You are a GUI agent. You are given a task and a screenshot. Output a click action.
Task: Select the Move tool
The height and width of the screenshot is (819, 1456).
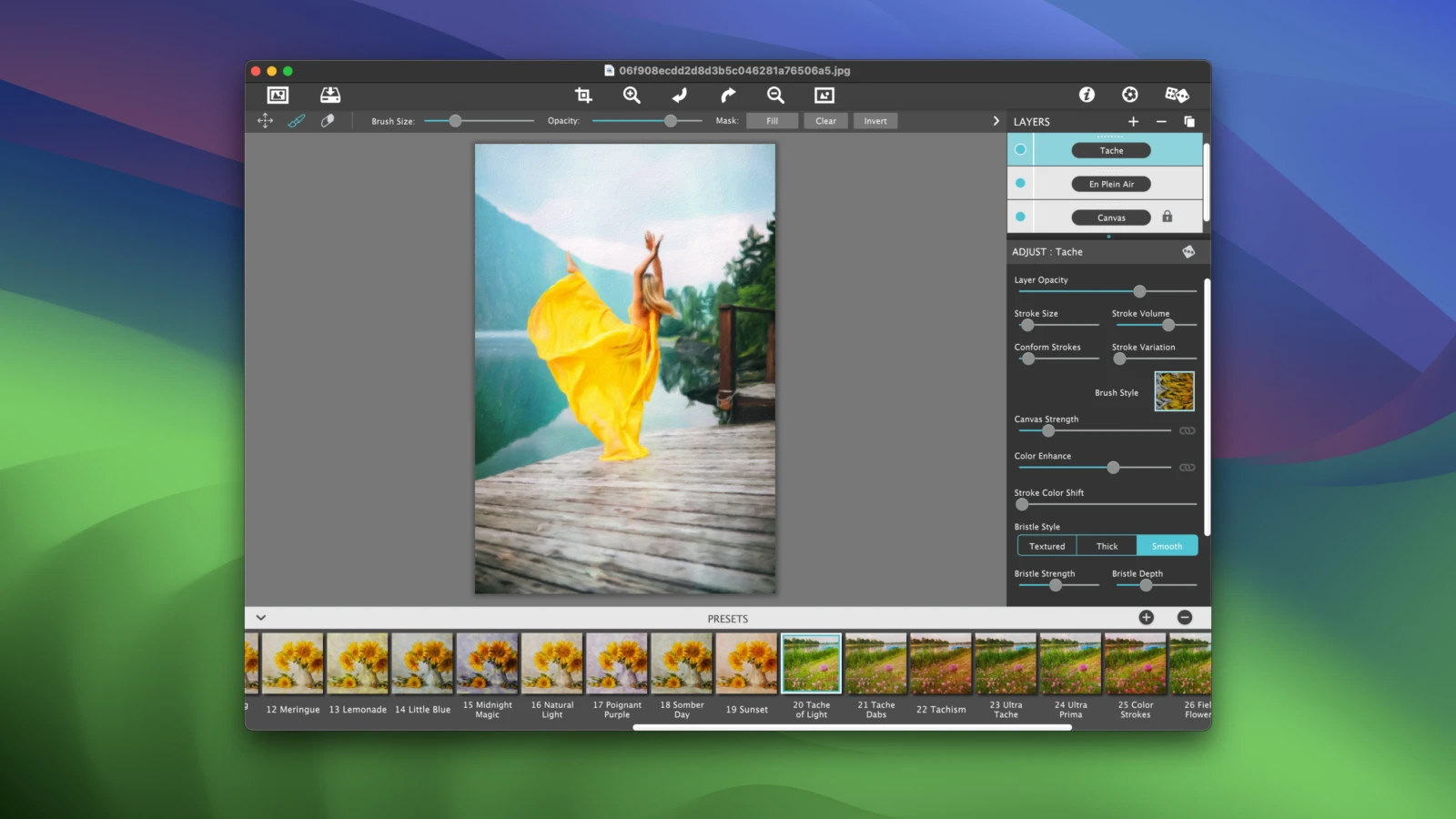point(264,120)
